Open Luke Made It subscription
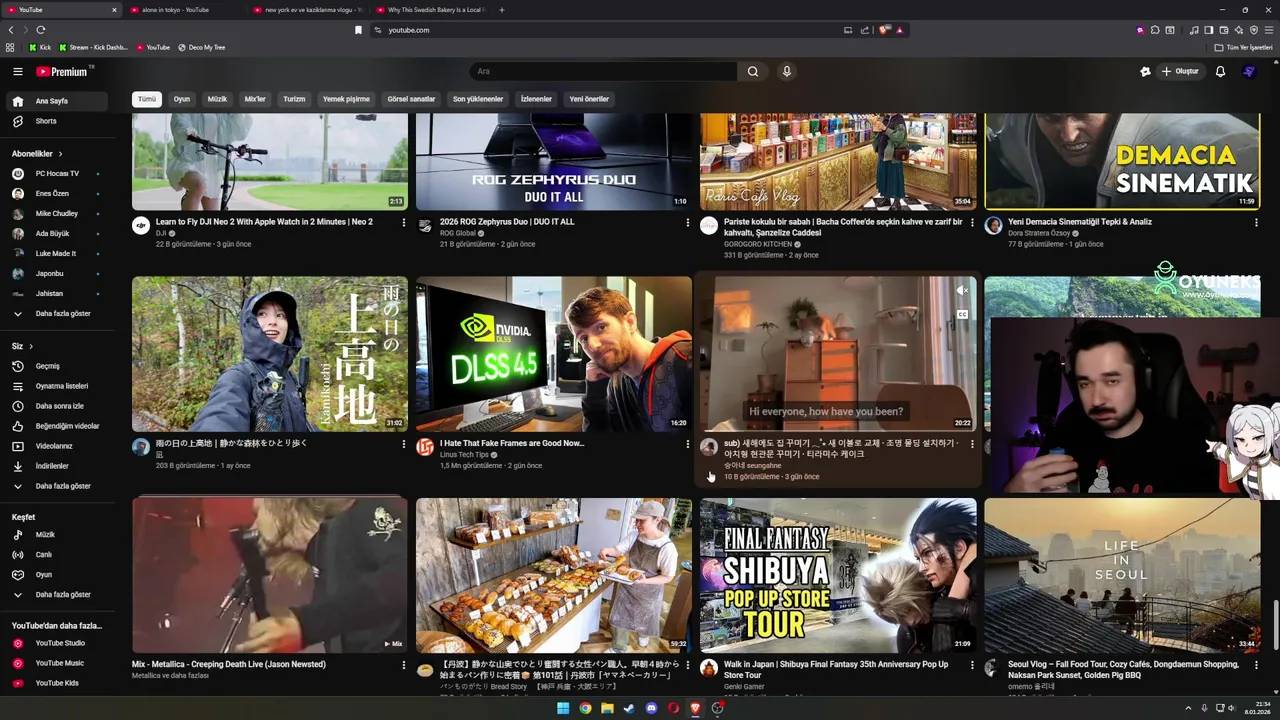Screen dimensions: 1280x720 click(x=58, y=254)
